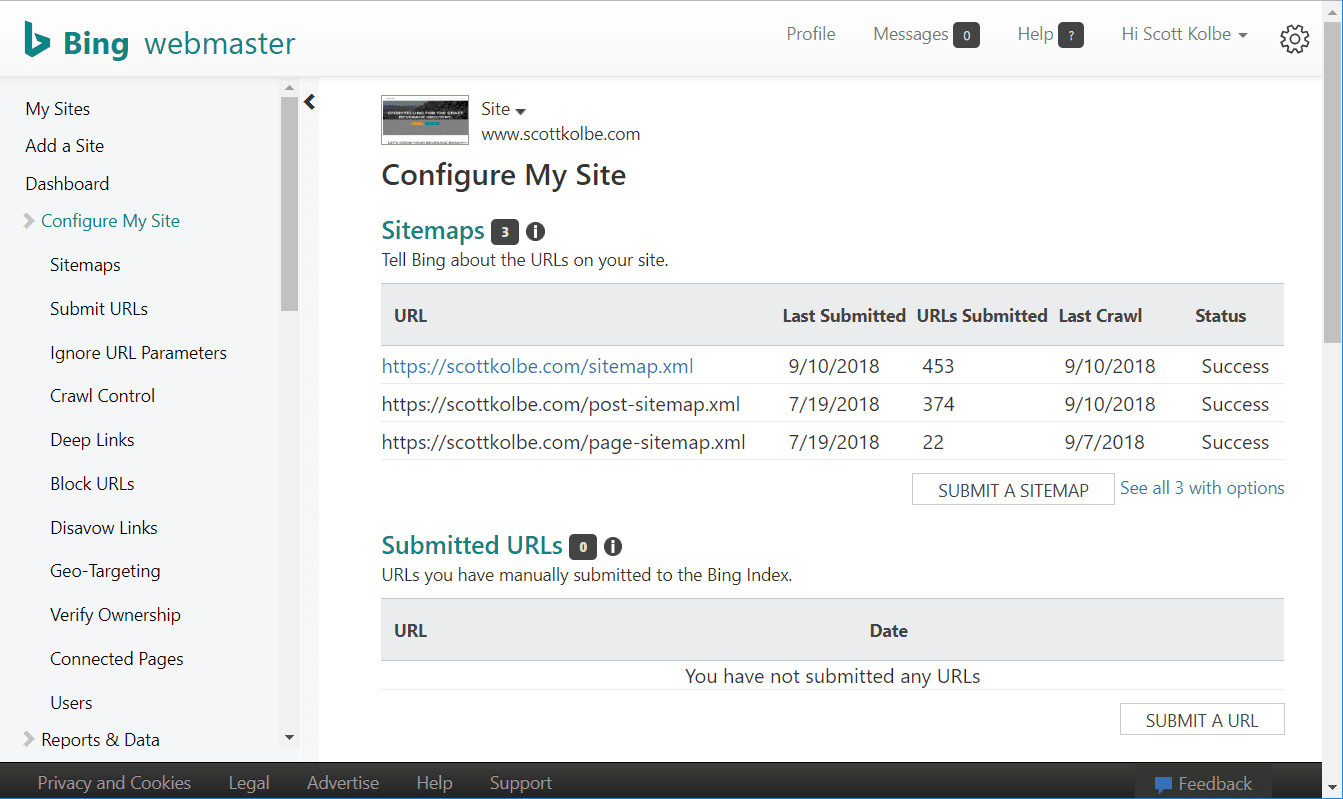Open Crawl Control
This screenshot has width=1343, height=799.
click(103, 396)
